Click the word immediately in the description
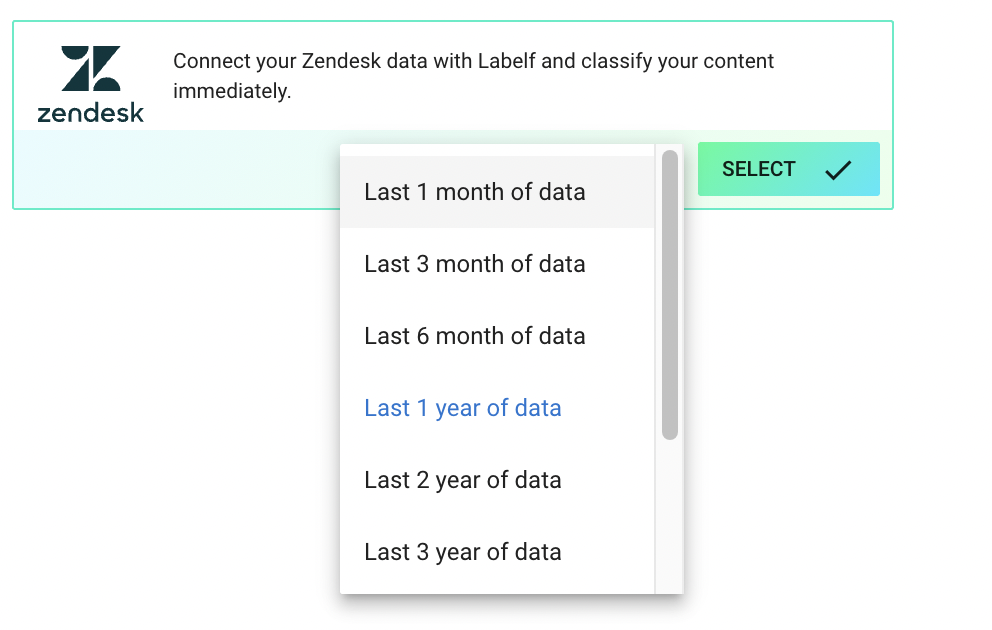Image resolution: width=992 pixels, height=630 pixels. tap(232, 91)
